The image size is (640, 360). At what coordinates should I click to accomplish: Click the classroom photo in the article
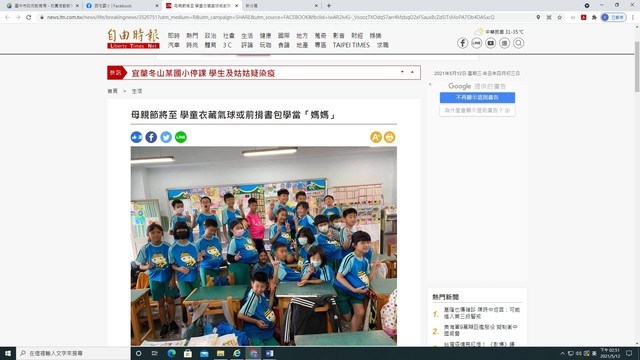(x=264, y=246)
